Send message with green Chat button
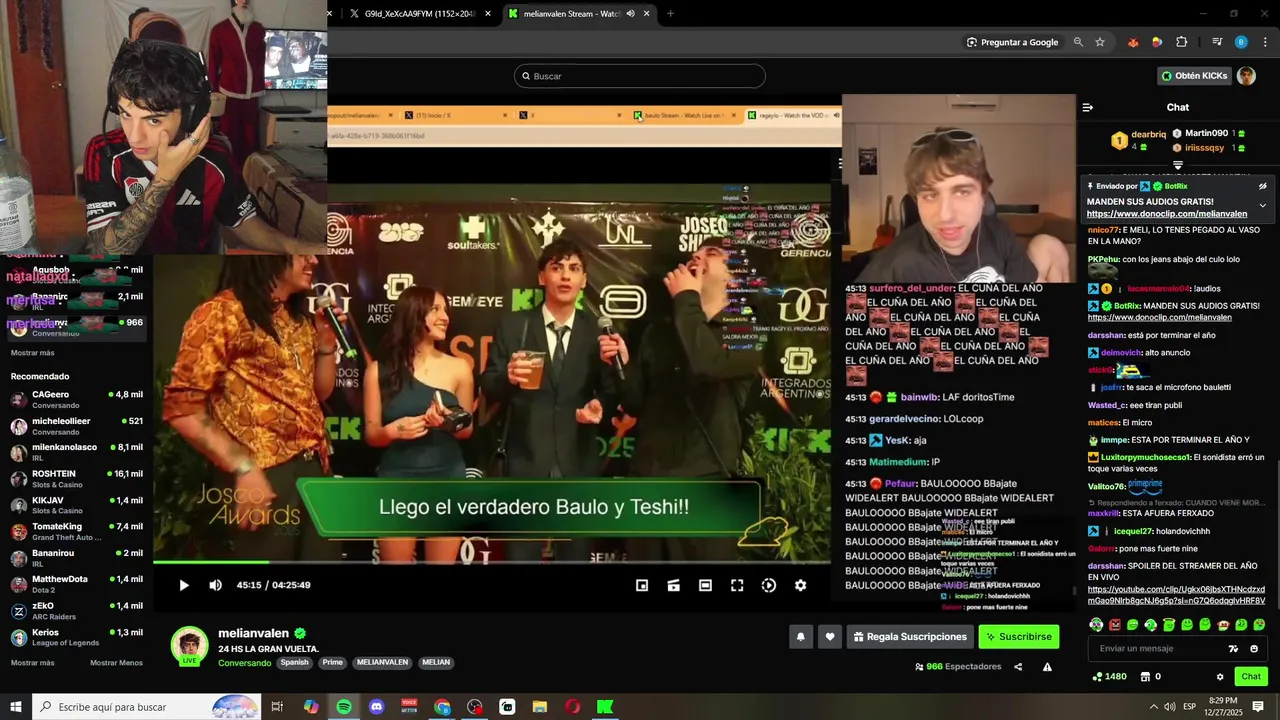The width and height of the screenshot is (1280, 720). click(1251, 677)
